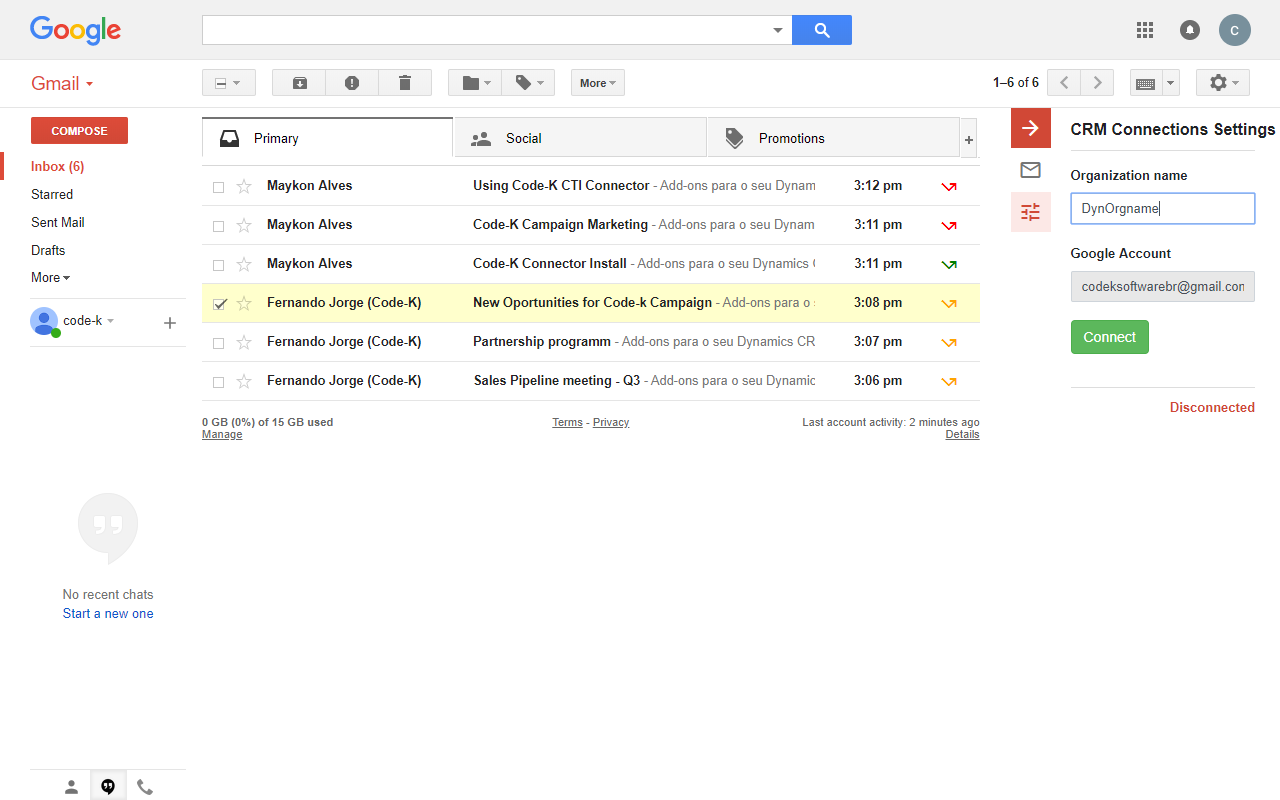The image size is (1280, 800).
Task: Check the Code-K Campaign Marketing email
Action: (x=218, y=226)
